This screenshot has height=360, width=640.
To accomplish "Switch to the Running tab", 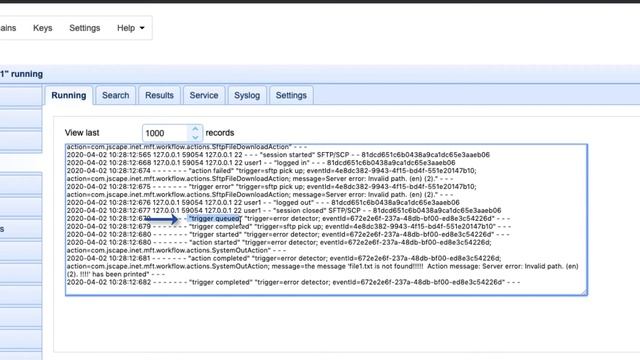I will 69,96.
